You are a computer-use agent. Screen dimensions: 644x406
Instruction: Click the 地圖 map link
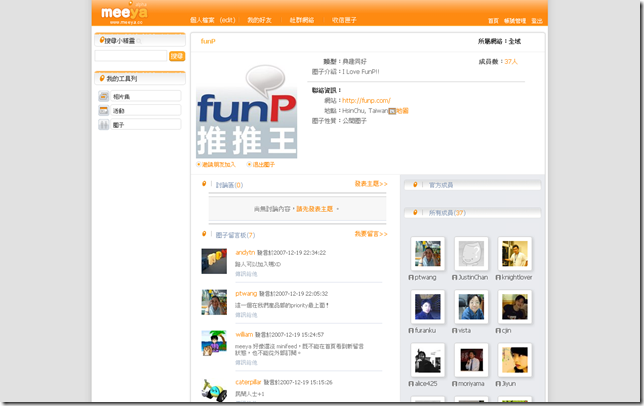(402, 111)
